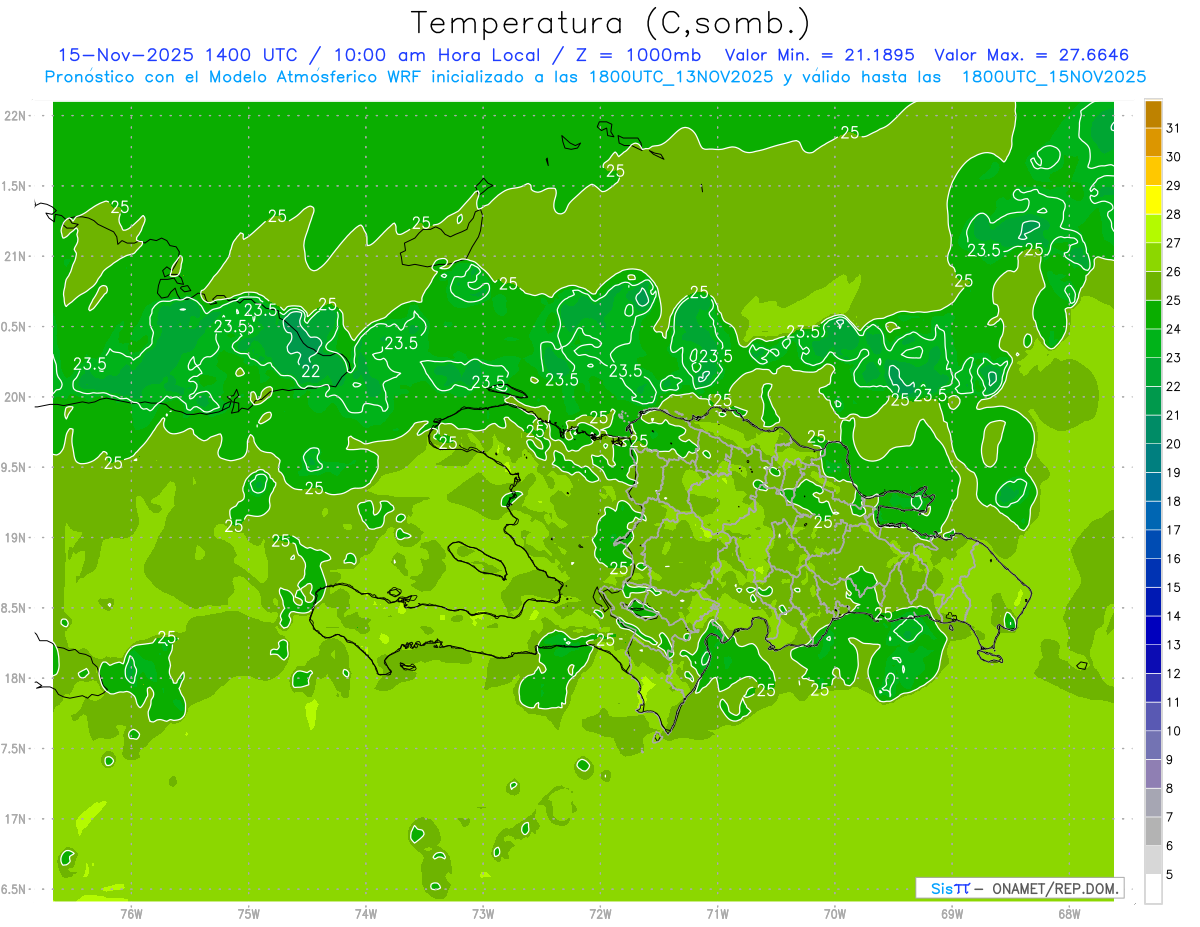Screen dimensions: 1200x927
Task: Select the blue swatch between 16 and 17
Action: (x=1153, y=544)
